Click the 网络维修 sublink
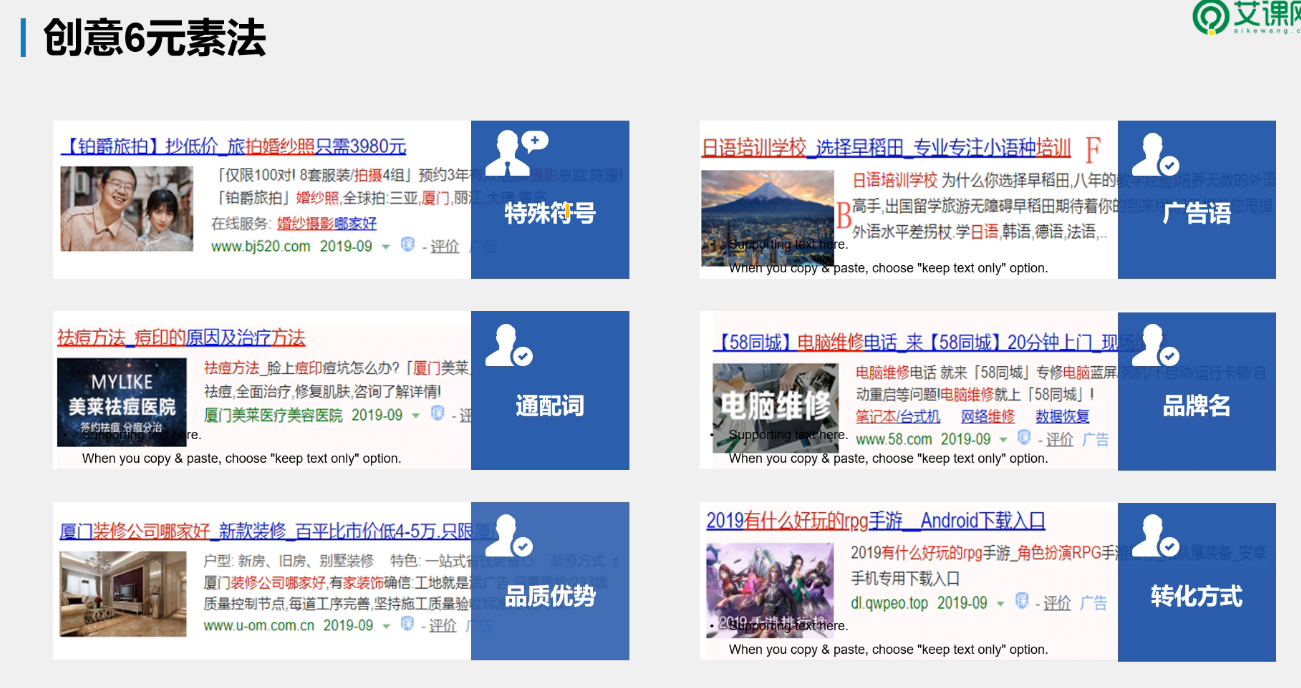The image size is (1301, 688). pos(988,416)
